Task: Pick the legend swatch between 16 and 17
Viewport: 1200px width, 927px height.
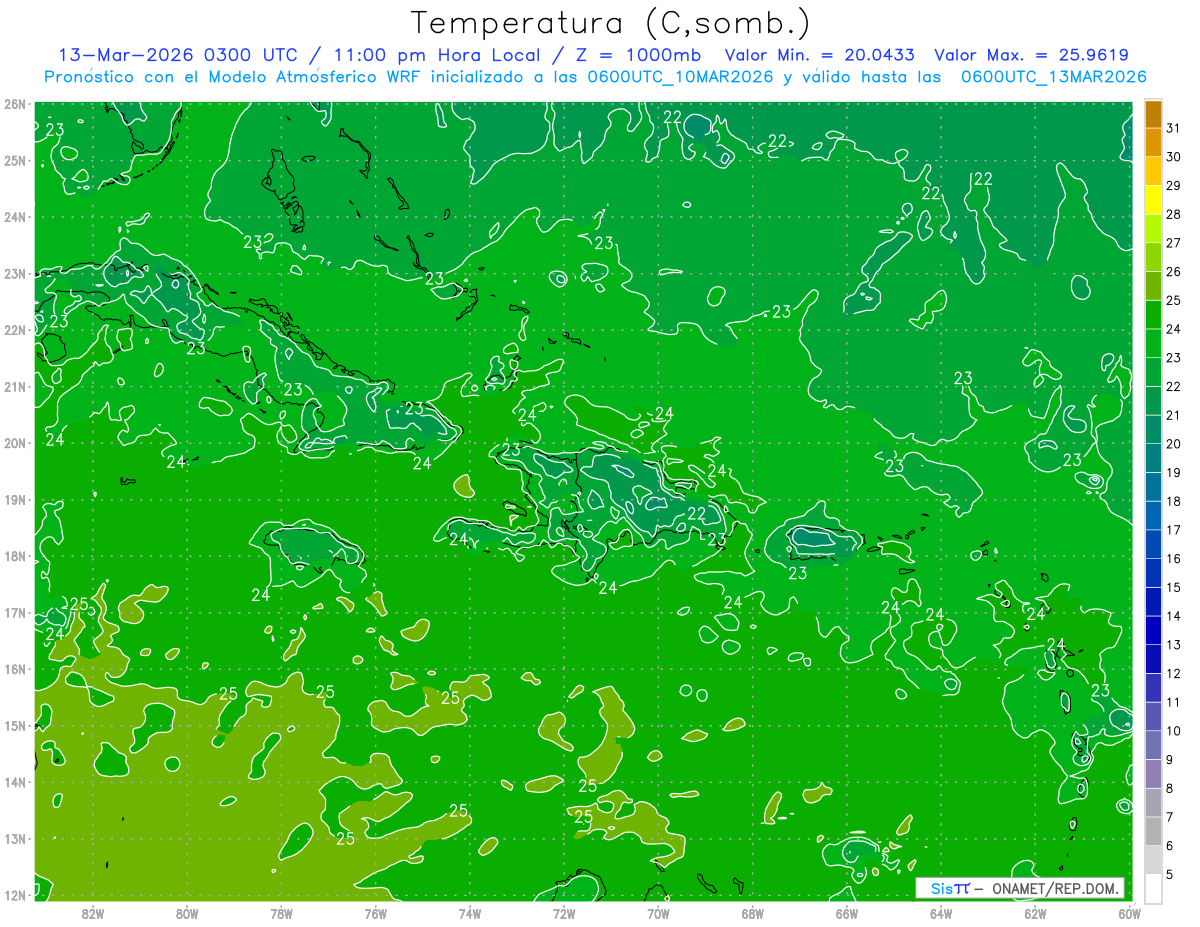Action: click(1153, 544)
